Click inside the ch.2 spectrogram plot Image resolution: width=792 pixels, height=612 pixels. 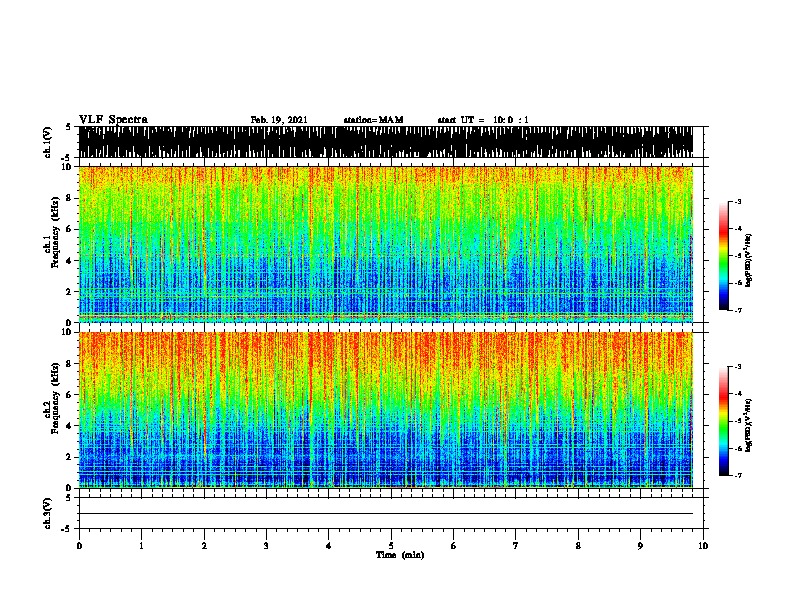386,410
